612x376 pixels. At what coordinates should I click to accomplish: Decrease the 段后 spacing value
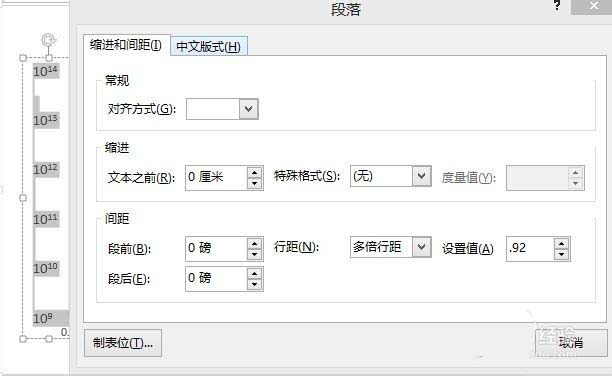pyautogui.click(x=254, y=285)
